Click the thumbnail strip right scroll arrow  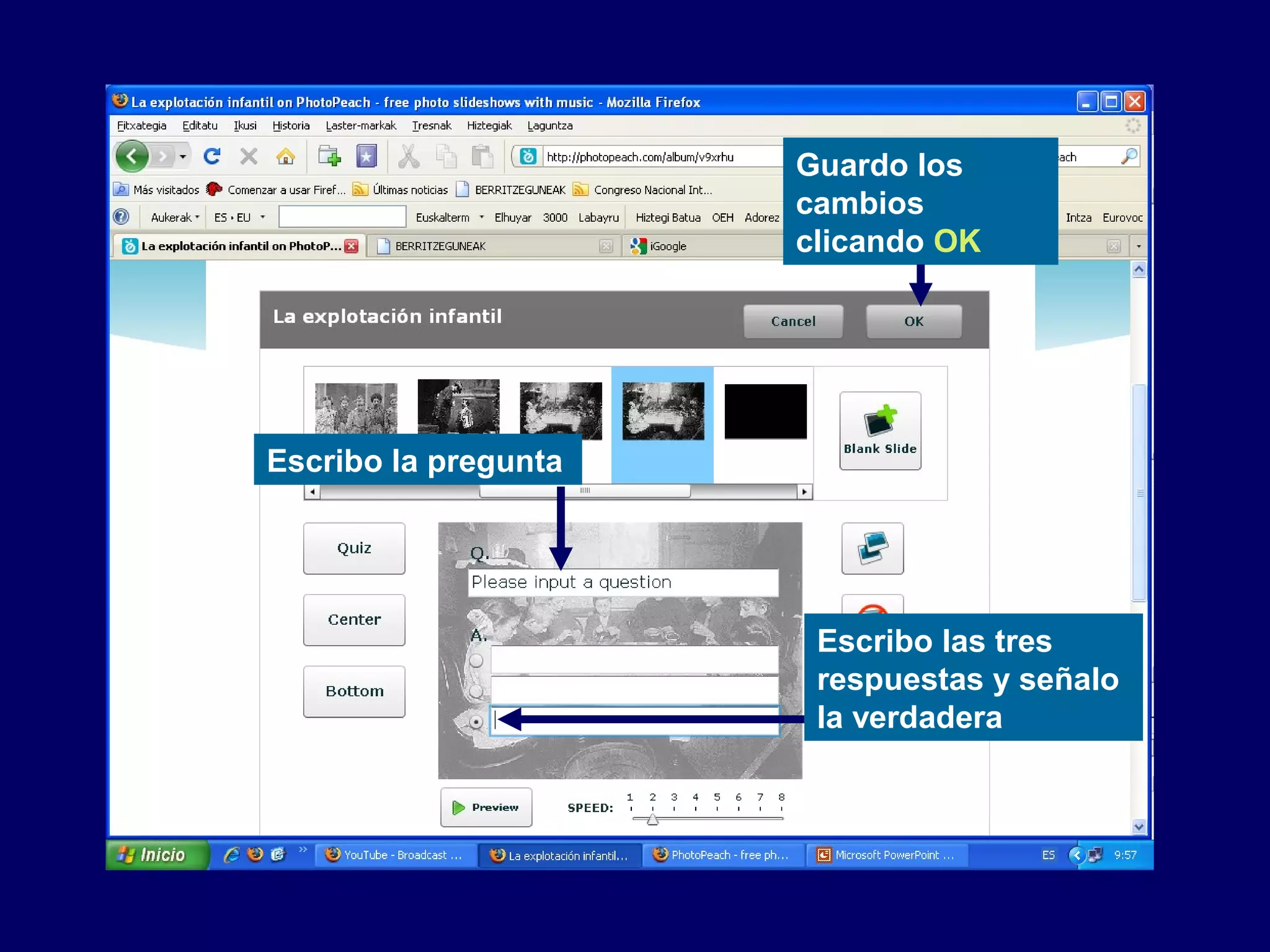click(804, 491)
